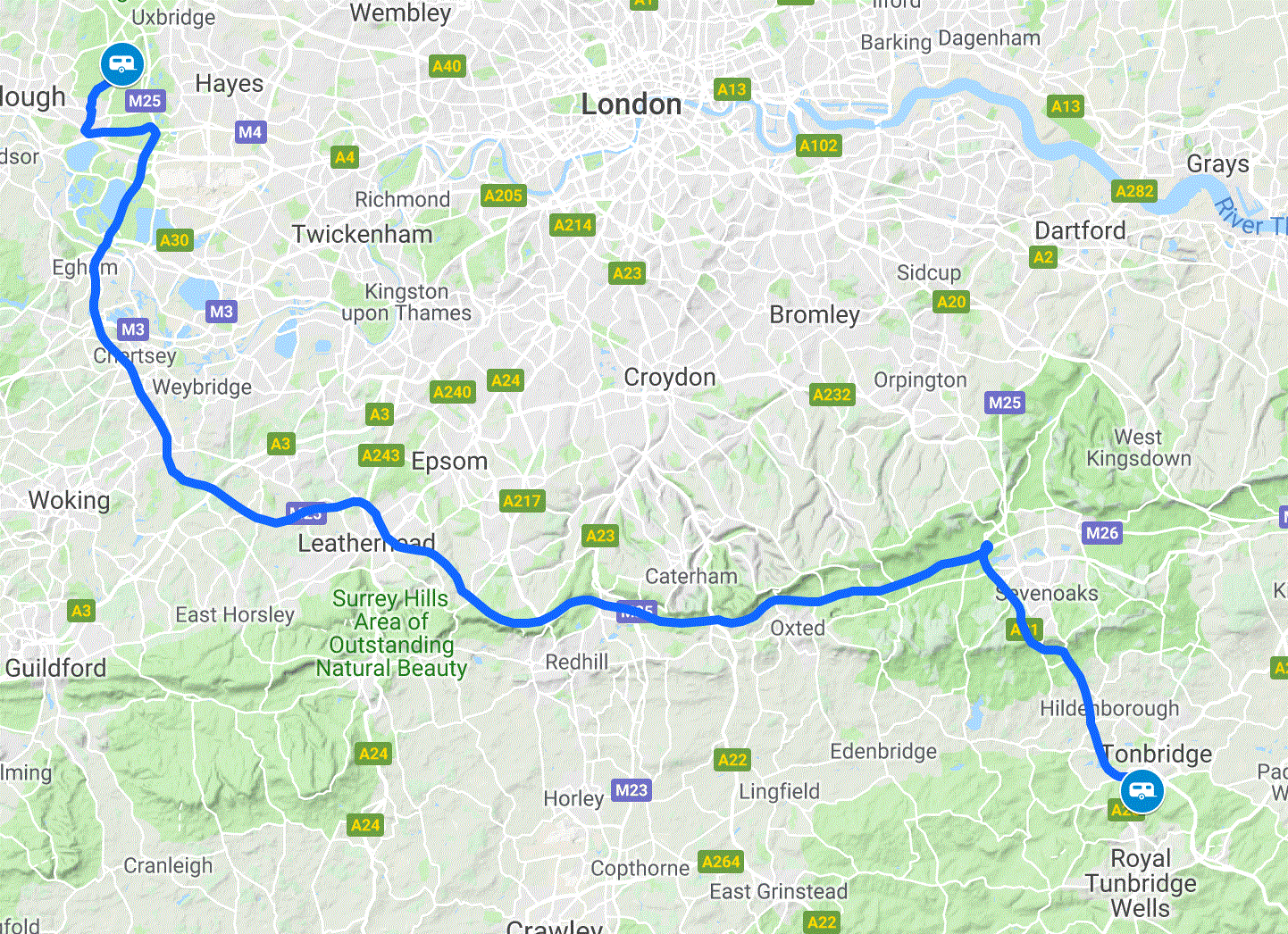Click the Dartford town label
The height and width of the screenshot is (934, 1288).
pos(1080,230)
